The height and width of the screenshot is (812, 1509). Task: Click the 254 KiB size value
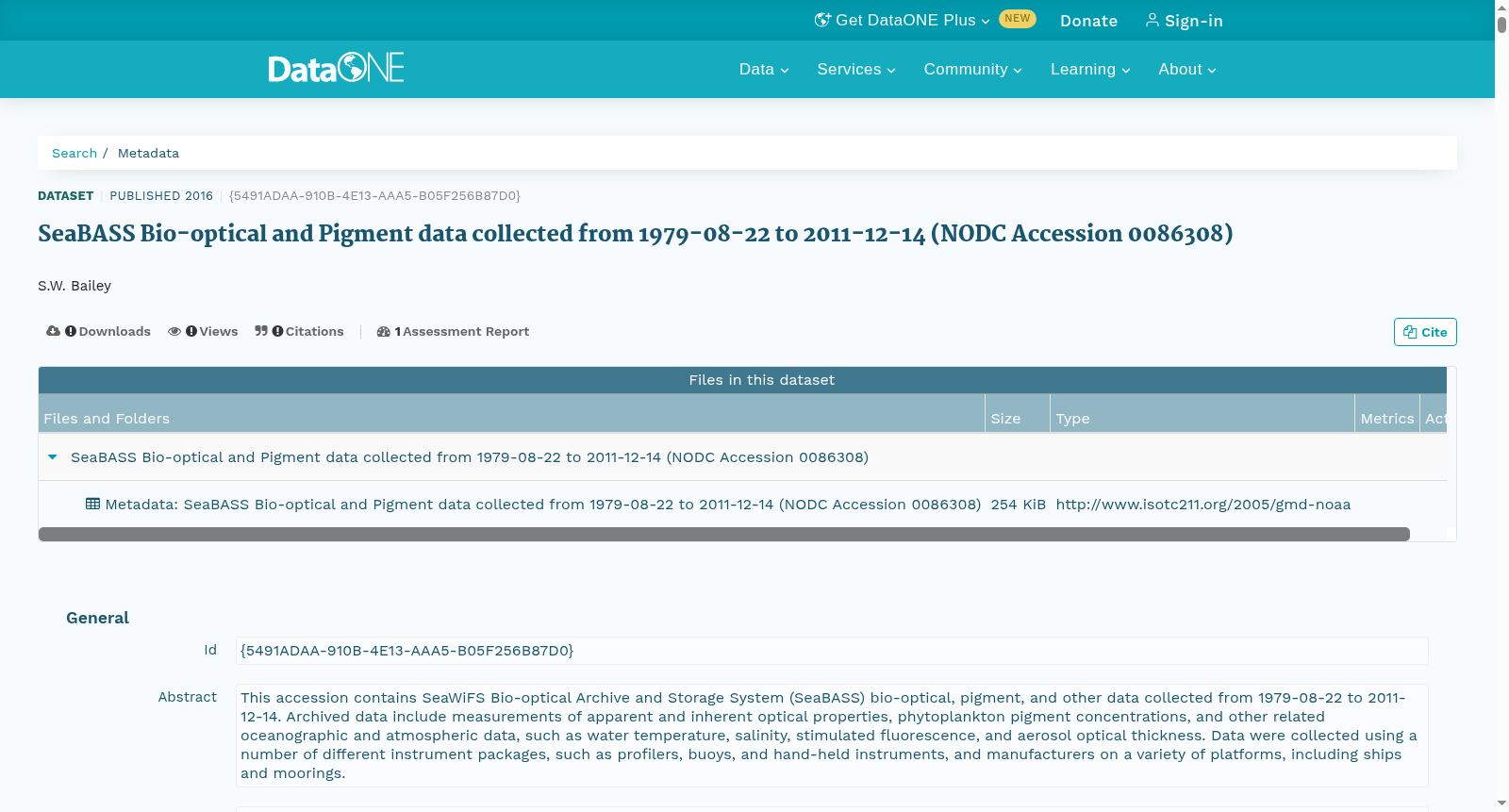[x=1019, y=505]
